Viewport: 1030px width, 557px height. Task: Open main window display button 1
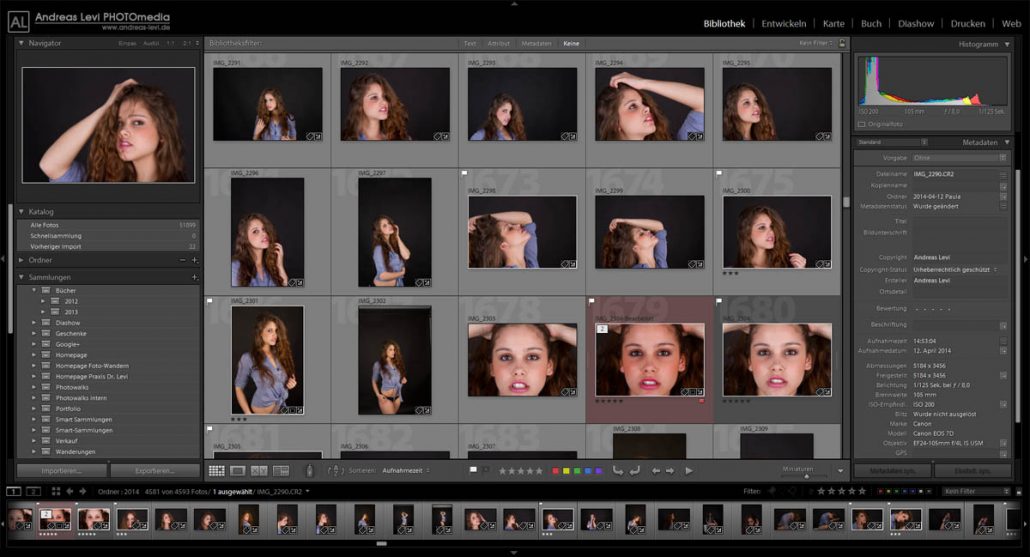tap(13, 491)
